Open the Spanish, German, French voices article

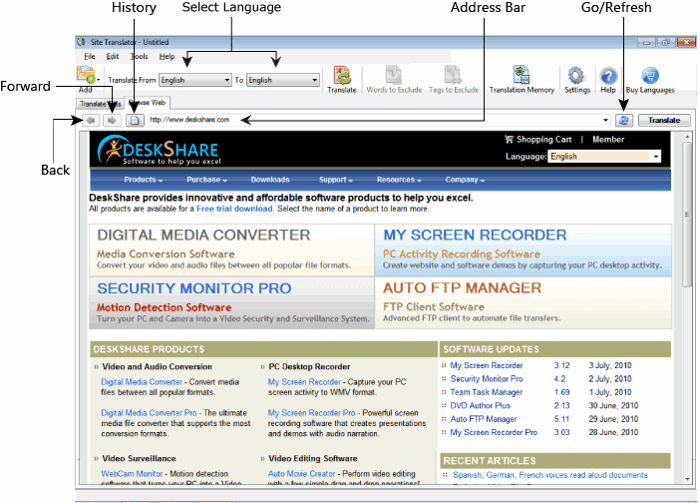pos(550,475)
